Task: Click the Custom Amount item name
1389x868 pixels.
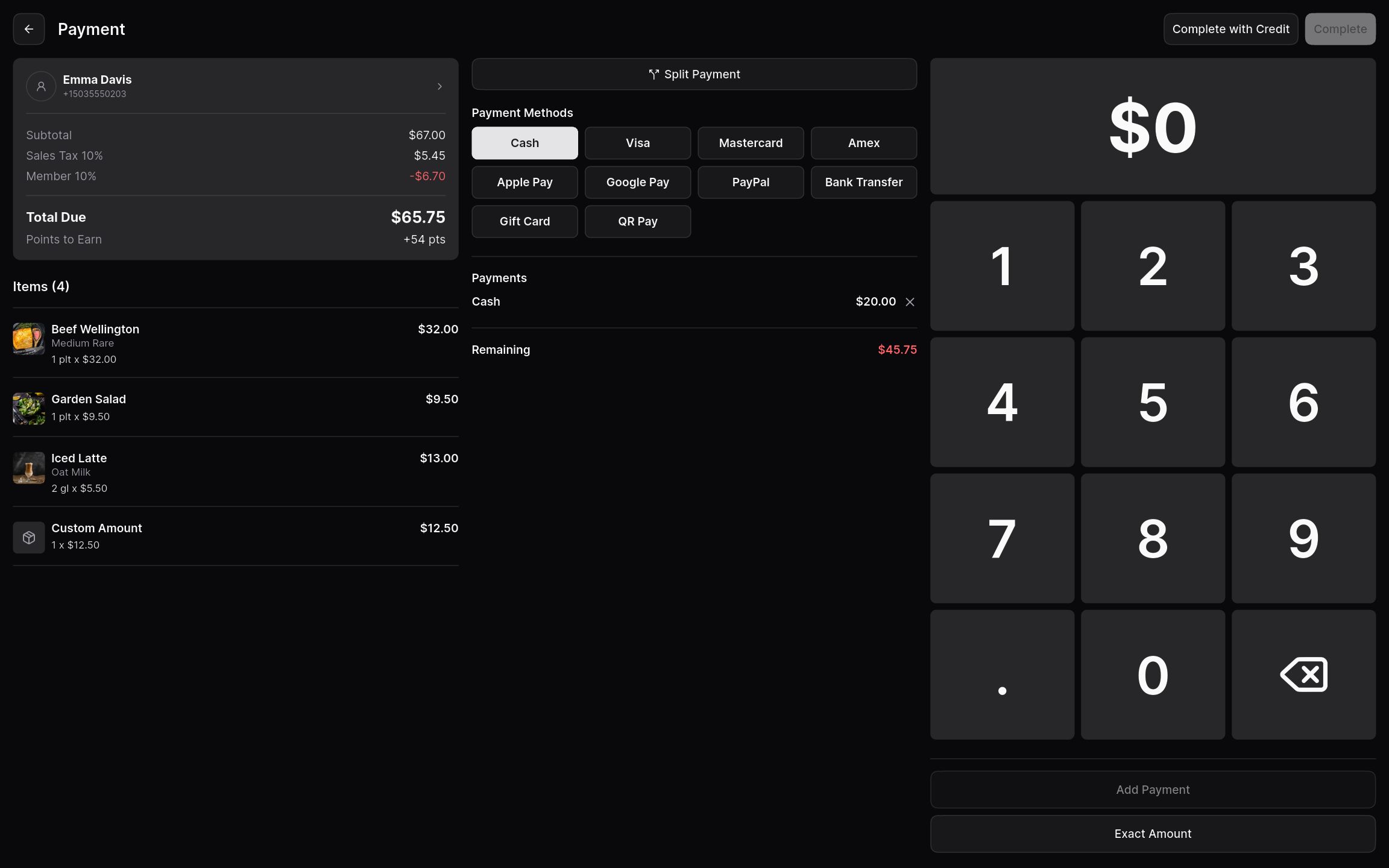Action: [x=96, y=528]
